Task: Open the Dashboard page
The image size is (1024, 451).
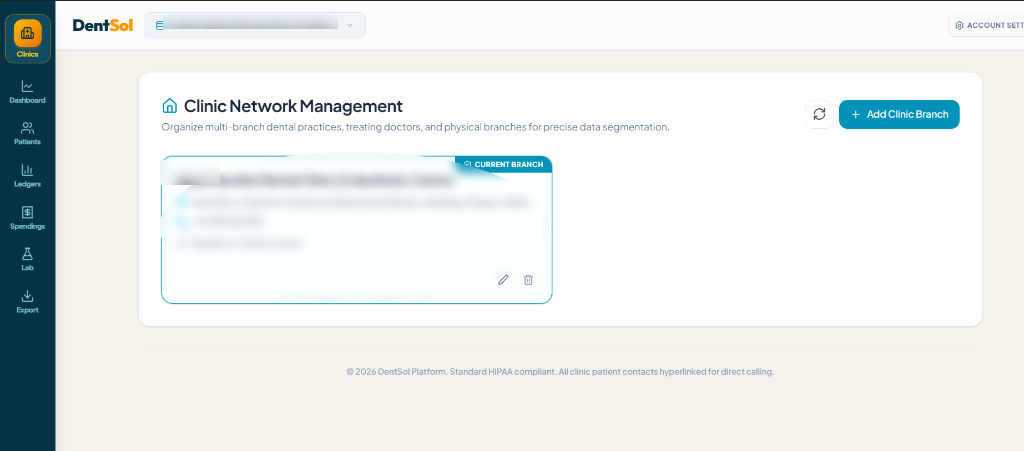Action: [27, 92]
